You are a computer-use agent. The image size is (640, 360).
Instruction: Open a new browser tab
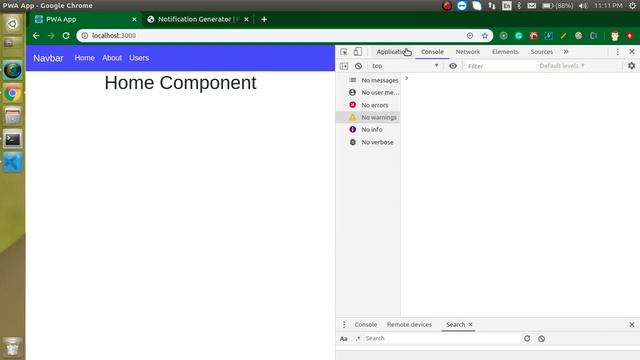coord(264,19)
